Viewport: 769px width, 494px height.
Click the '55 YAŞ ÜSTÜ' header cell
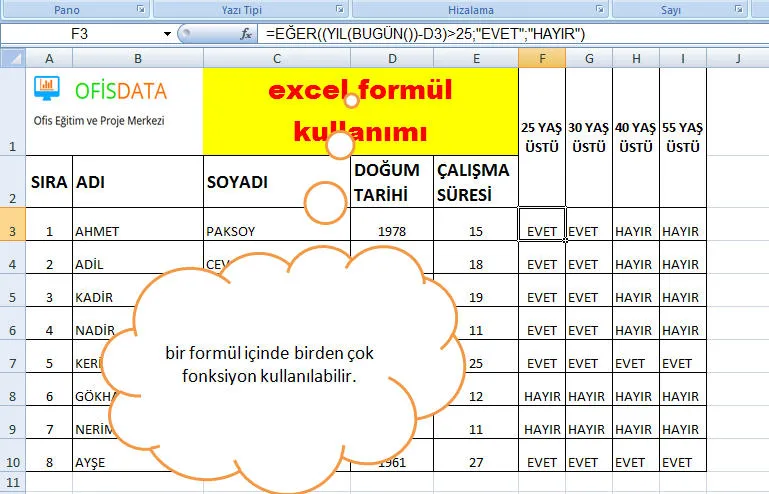pos(683,137)
